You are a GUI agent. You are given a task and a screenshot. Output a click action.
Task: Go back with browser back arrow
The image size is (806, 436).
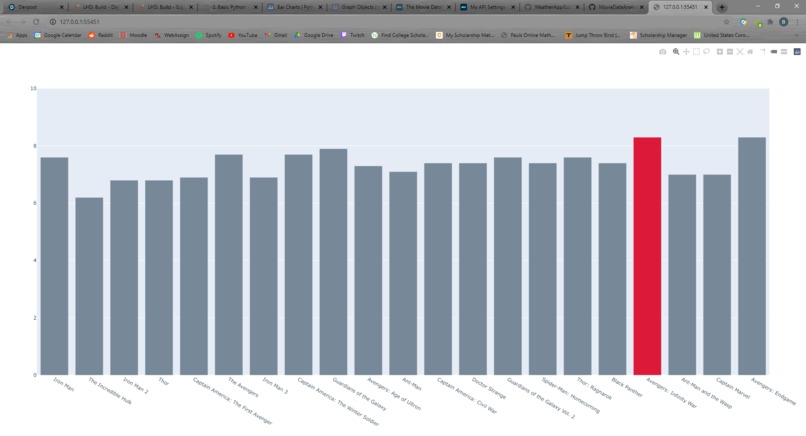click(9, 22)
